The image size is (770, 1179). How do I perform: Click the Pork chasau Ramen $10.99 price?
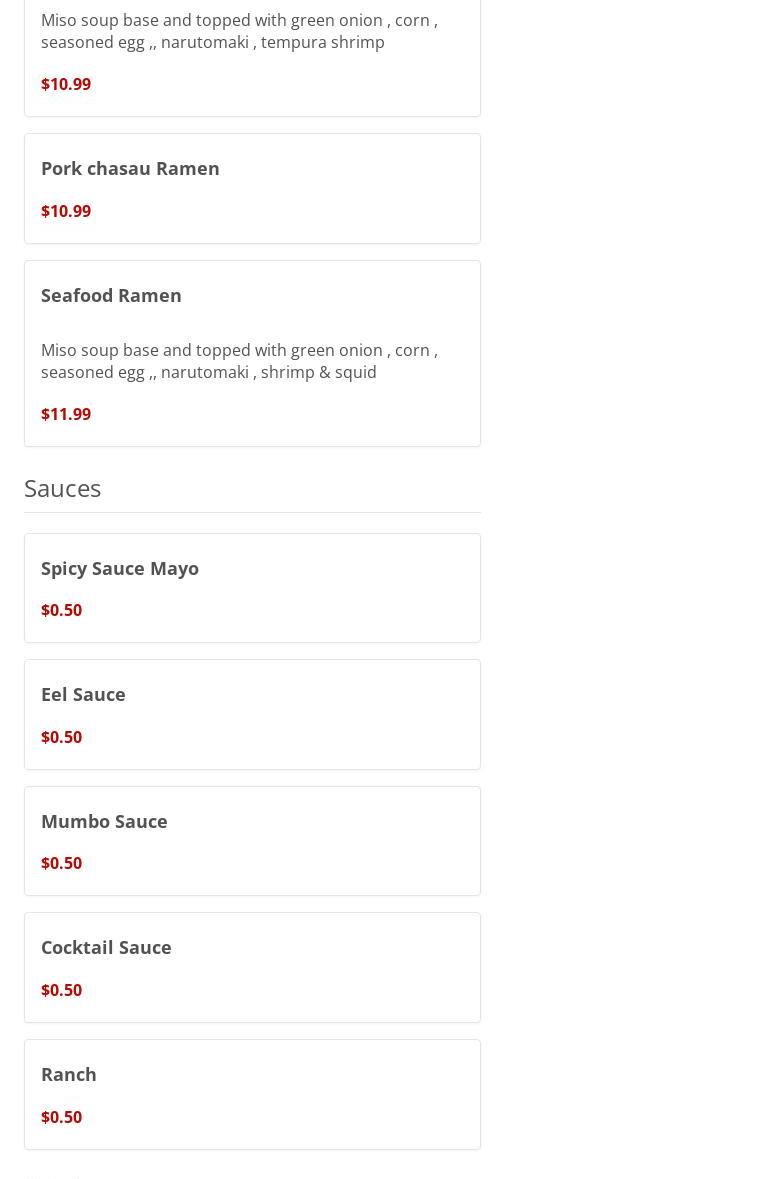tap(66, 211)
